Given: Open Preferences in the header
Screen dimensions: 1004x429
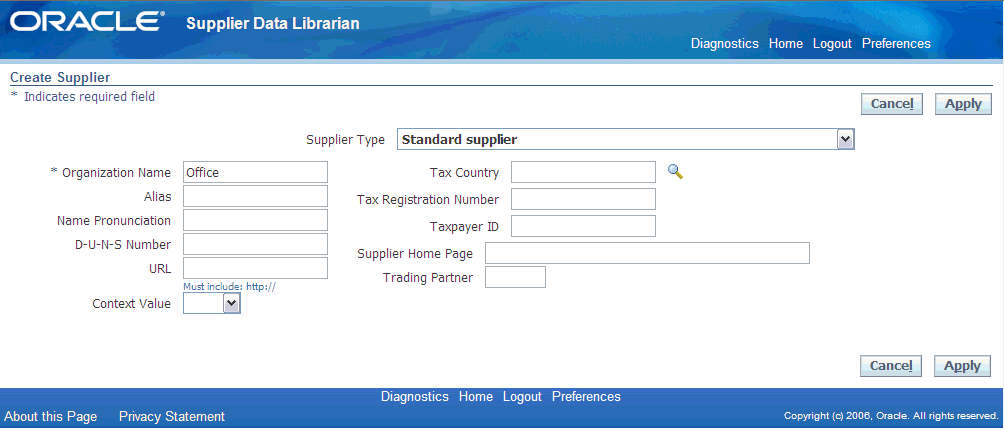Looking at the screenshot, I should 896,44.
